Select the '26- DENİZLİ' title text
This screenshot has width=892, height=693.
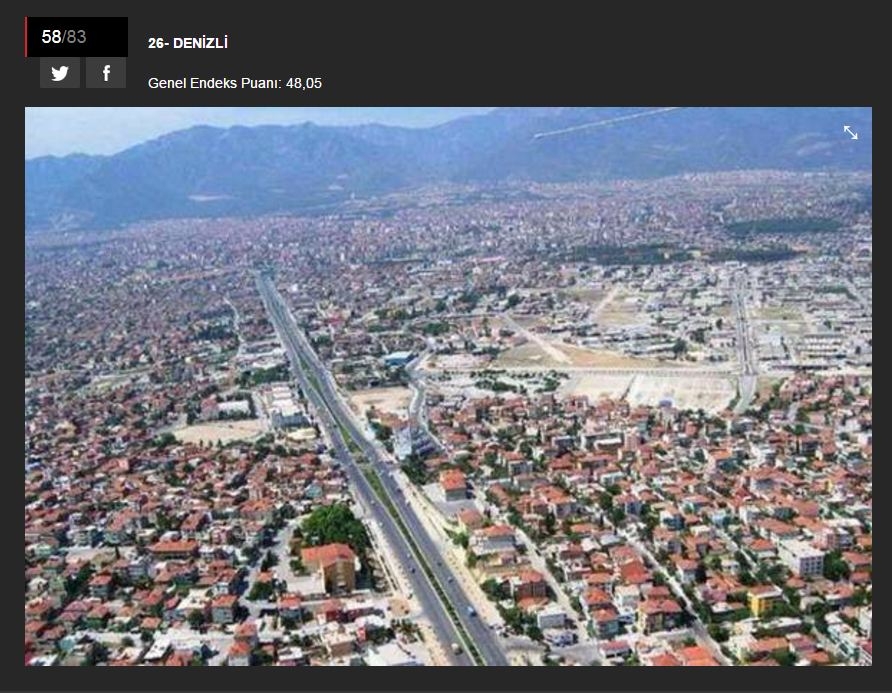coord(188,43)
